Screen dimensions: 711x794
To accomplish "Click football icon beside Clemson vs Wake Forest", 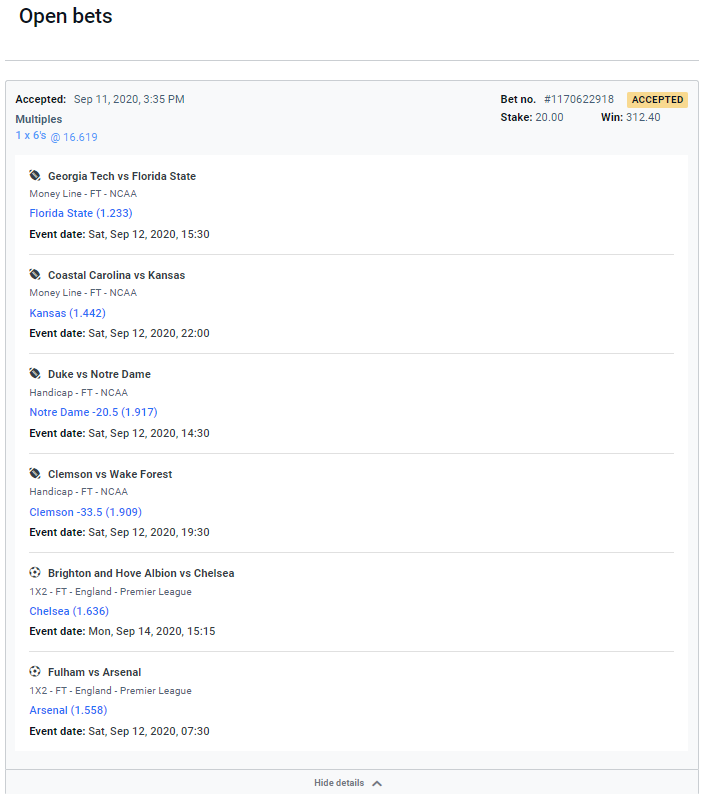I will tap(35, 474).
